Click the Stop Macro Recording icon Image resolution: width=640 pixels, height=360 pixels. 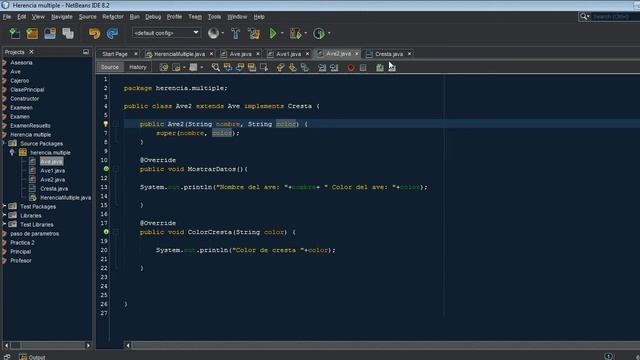coord(363,68)
